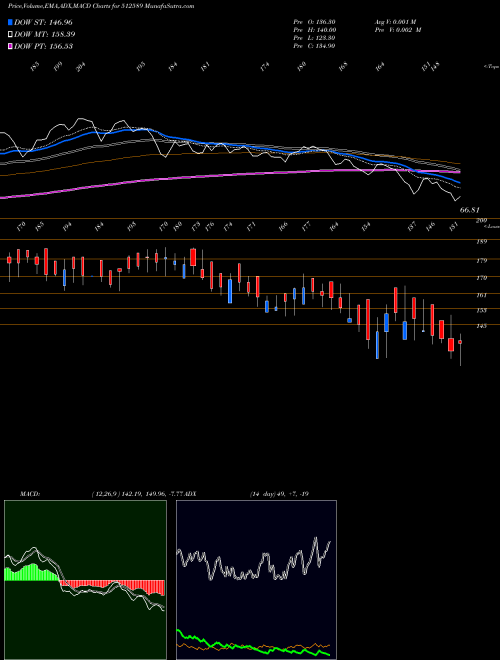
Task: Click the '194' lows label
Action: coord(66,226)
